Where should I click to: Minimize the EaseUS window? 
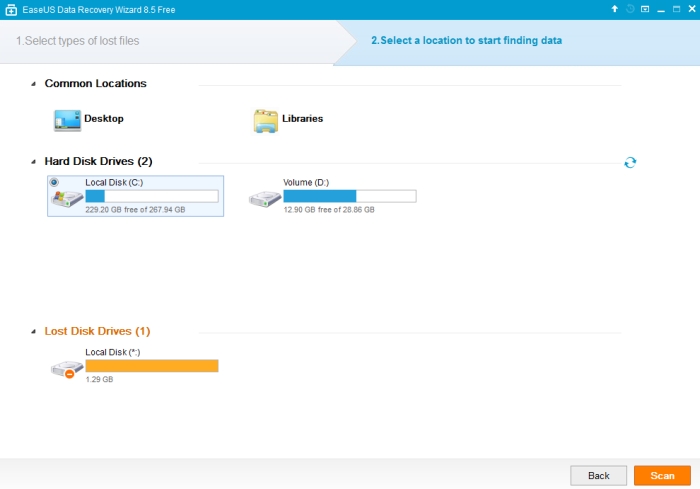[661, 10]
